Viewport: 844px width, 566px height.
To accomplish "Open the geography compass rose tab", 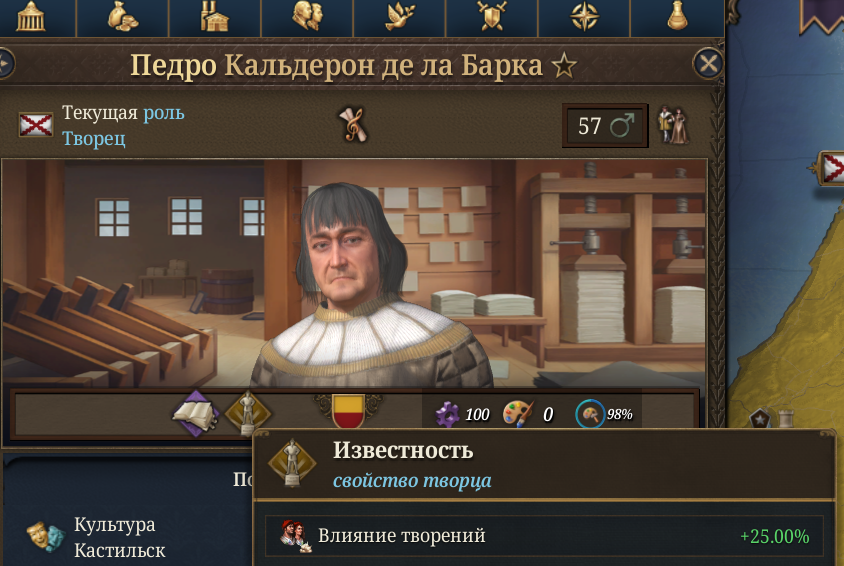I will 585,16.
